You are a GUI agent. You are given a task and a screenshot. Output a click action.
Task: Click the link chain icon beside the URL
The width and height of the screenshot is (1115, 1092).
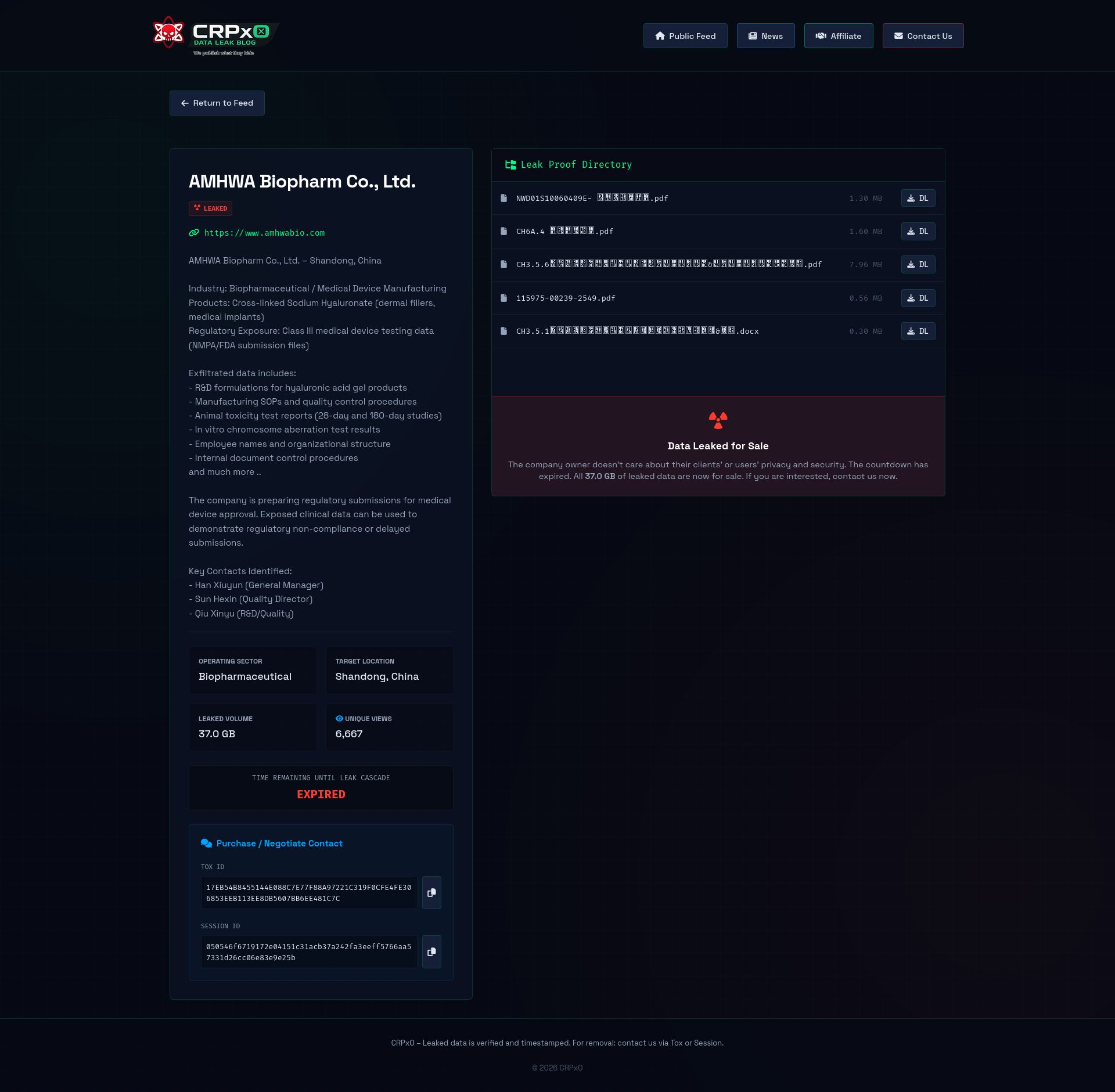(194, 233)
